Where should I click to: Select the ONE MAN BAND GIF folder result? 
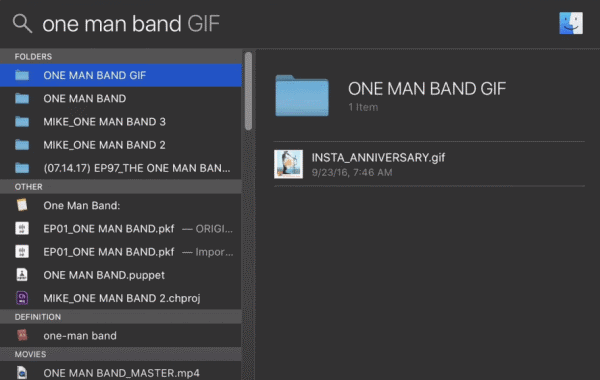(x=121, y=75)
